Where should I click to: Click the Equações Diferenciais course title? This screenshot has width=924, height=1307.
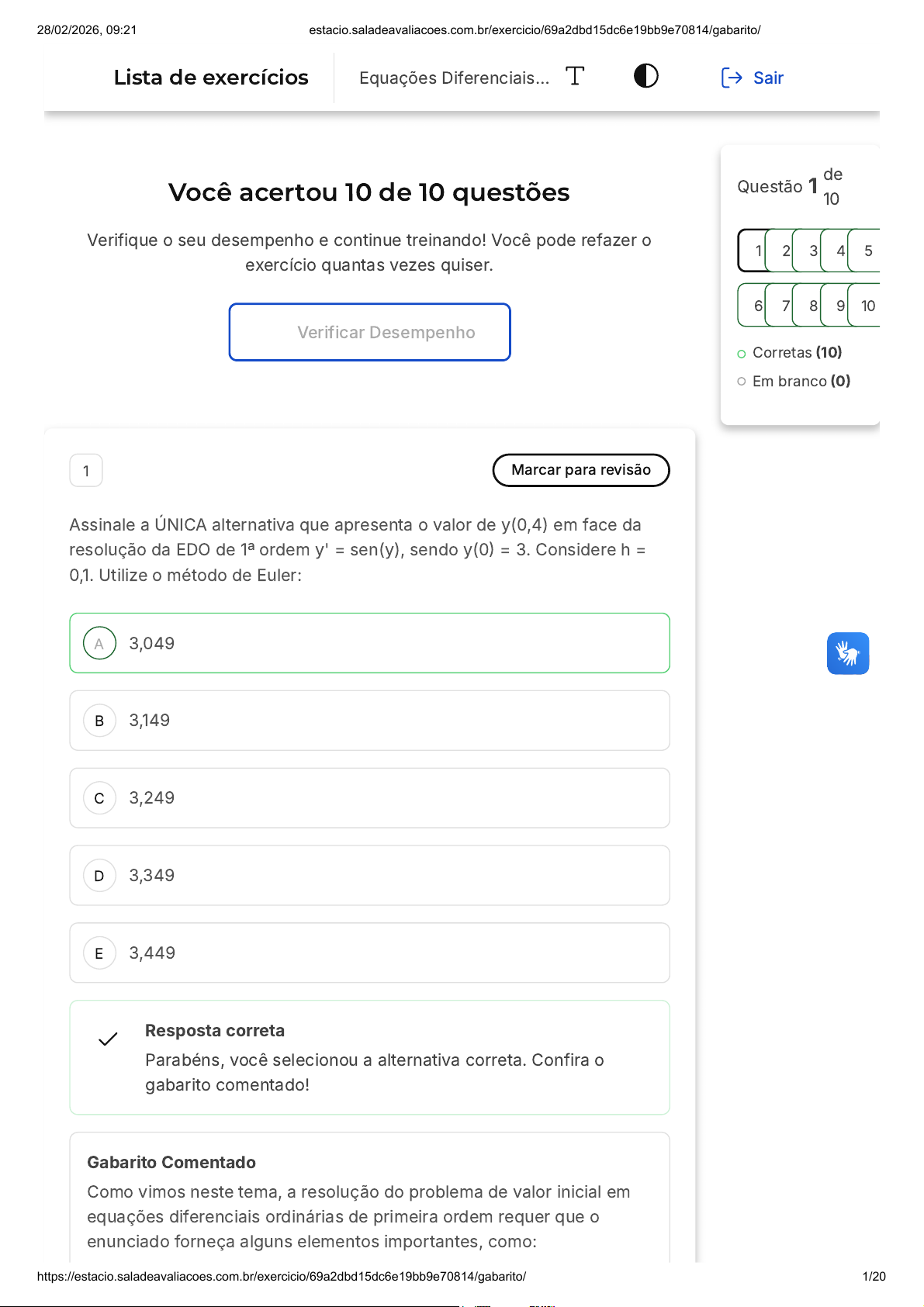(454, 78)
